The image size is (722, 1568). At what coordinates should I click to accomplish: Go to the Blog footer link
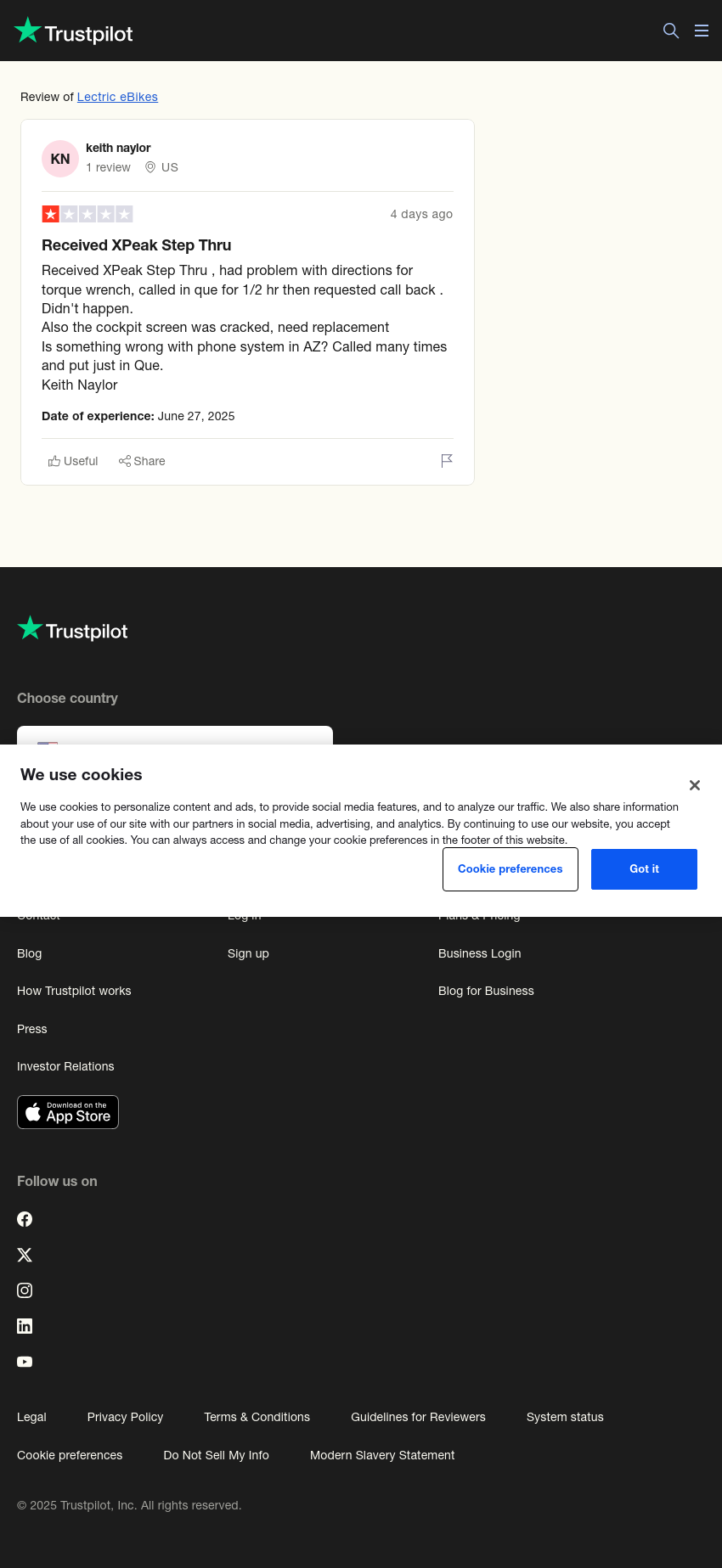pyautogui.click(x=30, y=953)
